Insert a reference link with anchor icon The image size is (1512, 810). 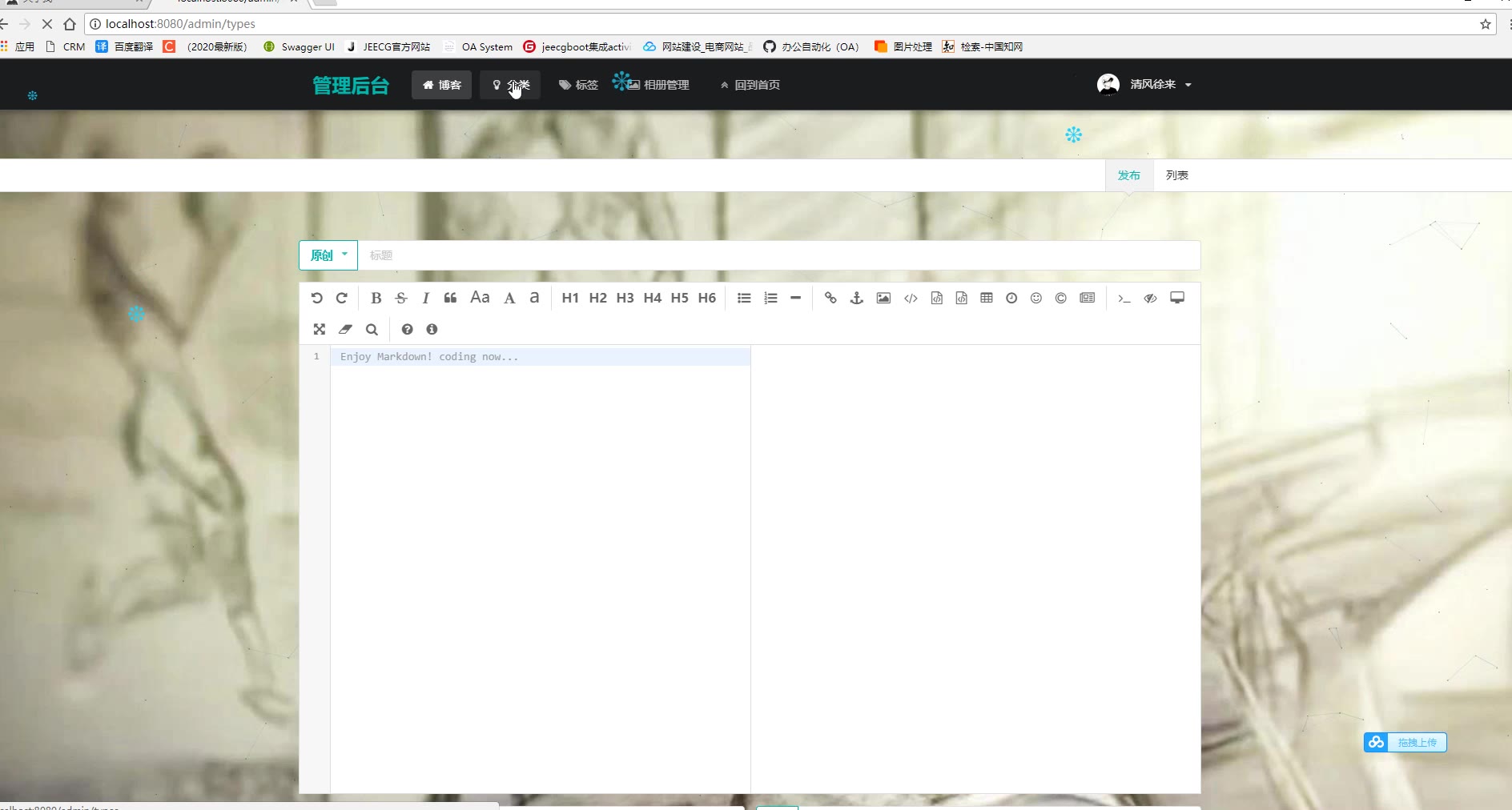856,298
